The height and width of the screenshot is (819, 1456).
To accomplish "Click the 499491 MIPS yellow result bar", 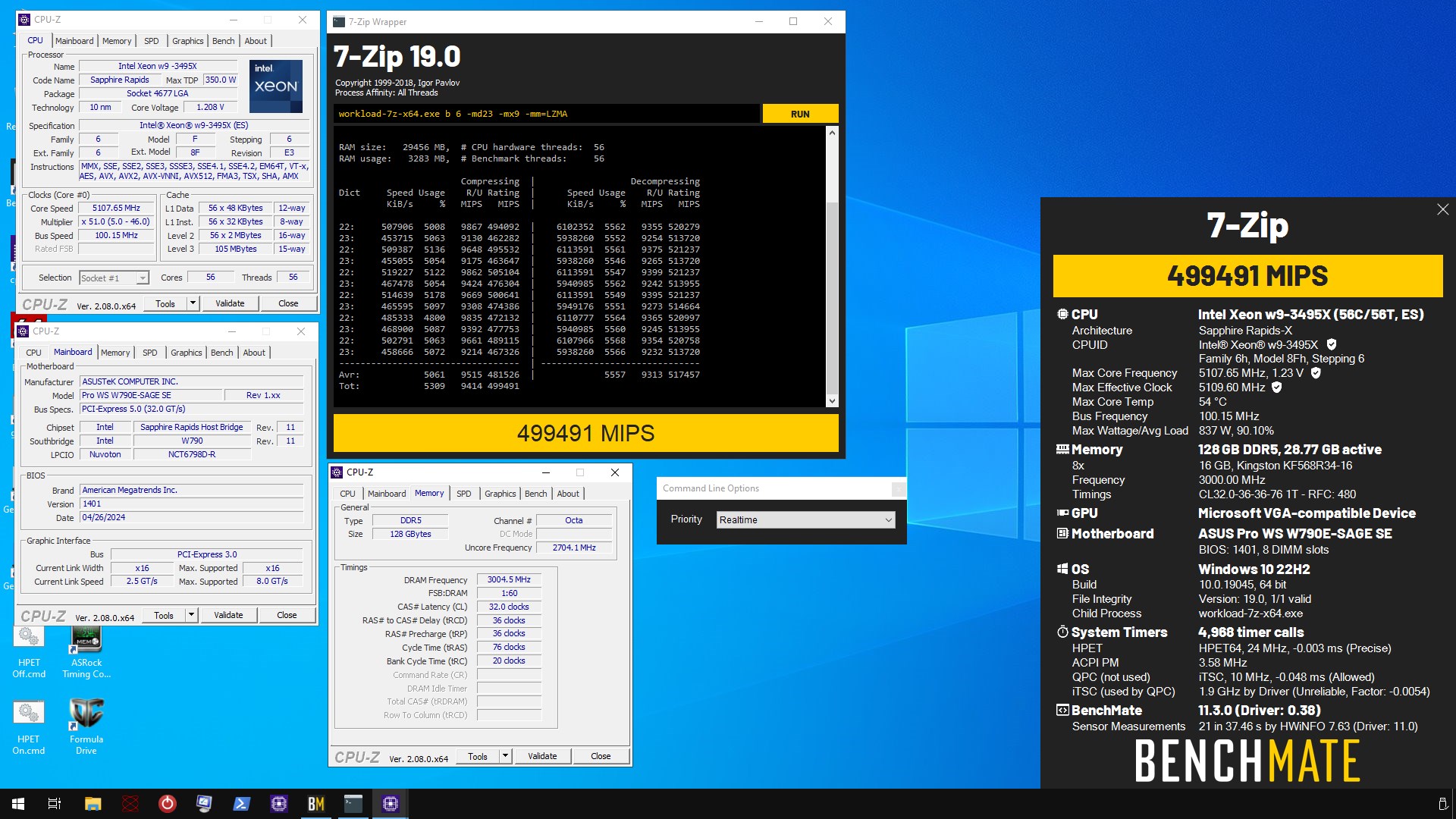I will coord(585,433).
